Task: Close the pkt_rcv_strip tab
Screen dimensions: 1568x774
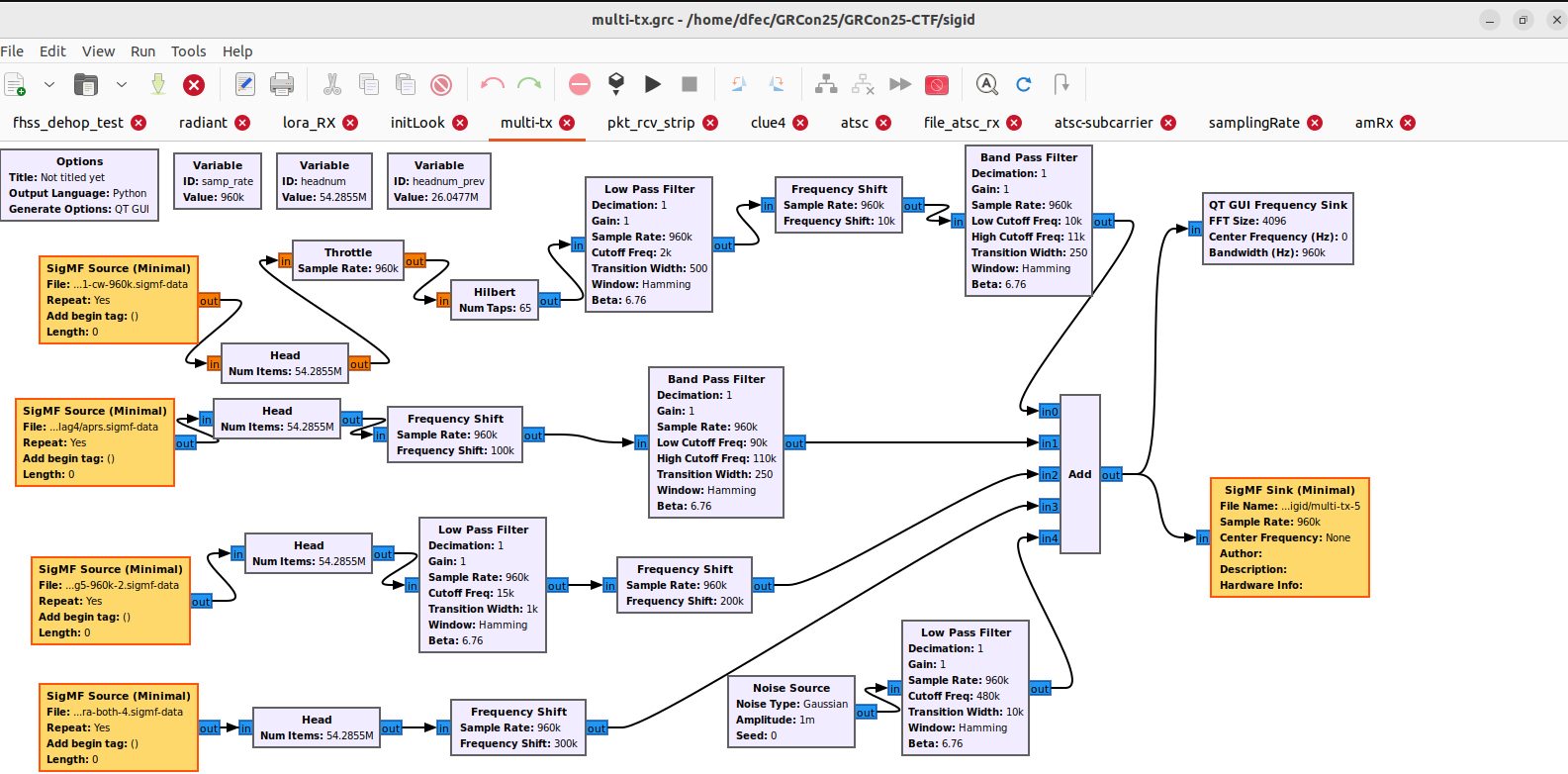Action: pyautogui.click(x=710, y=123)
